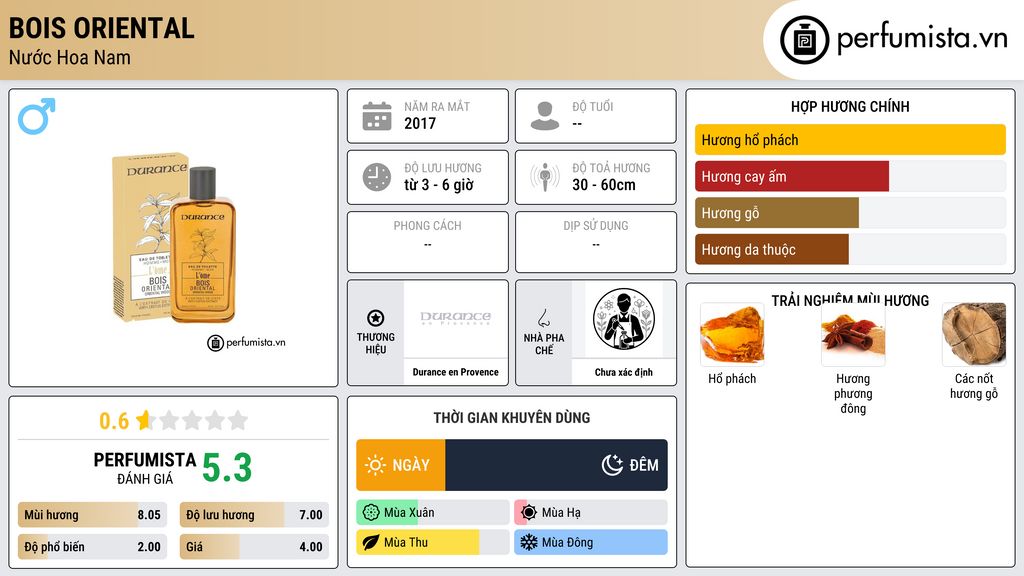Viewport: 1024px width, 576px height.
Task: Click the Độ lưu hương 7.00 score bar
Action: [x=254, y=515]
